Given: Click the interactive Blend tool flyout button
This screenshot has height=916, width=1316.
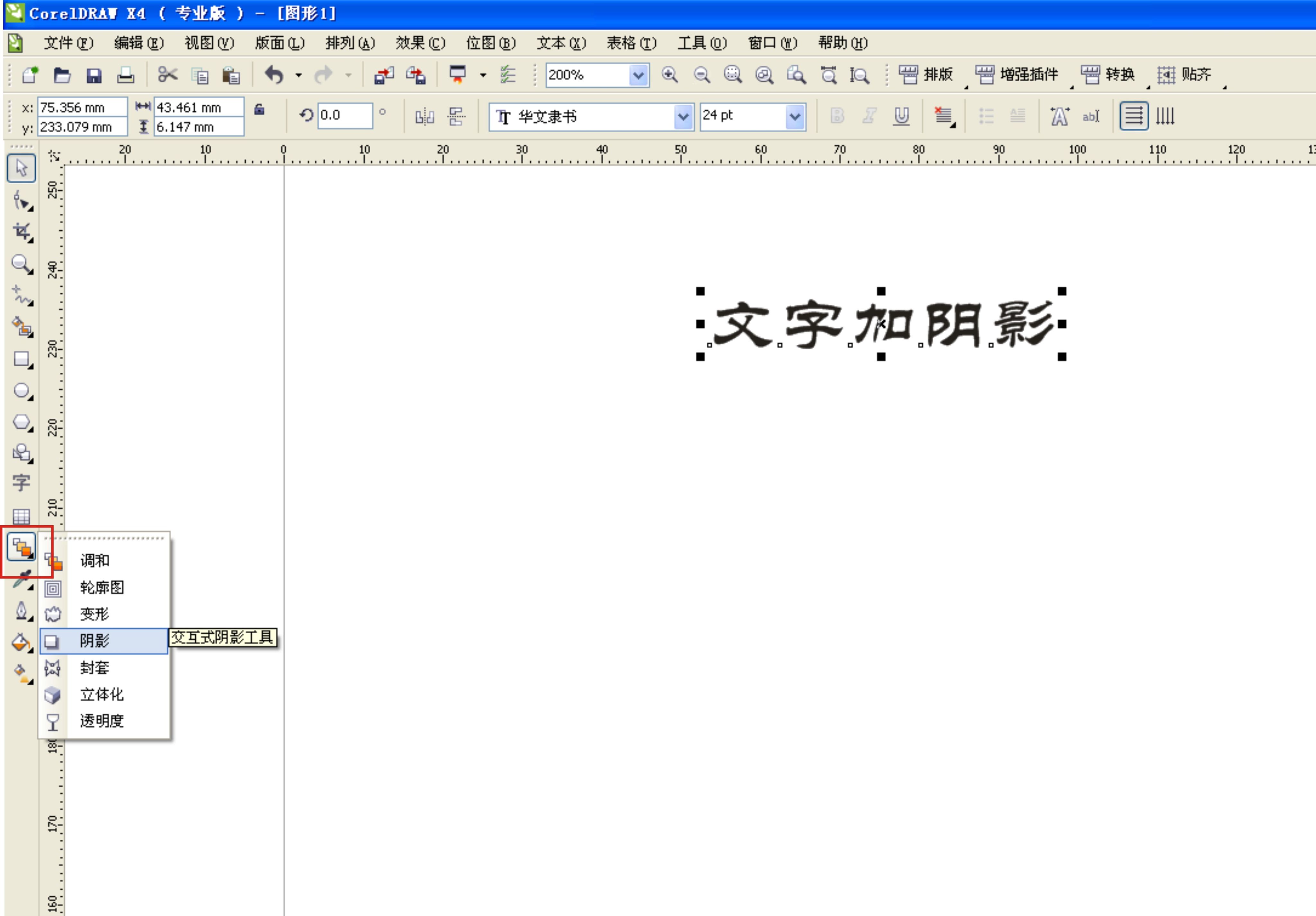Looking at the screenshot, I should (x=22, y=547).
